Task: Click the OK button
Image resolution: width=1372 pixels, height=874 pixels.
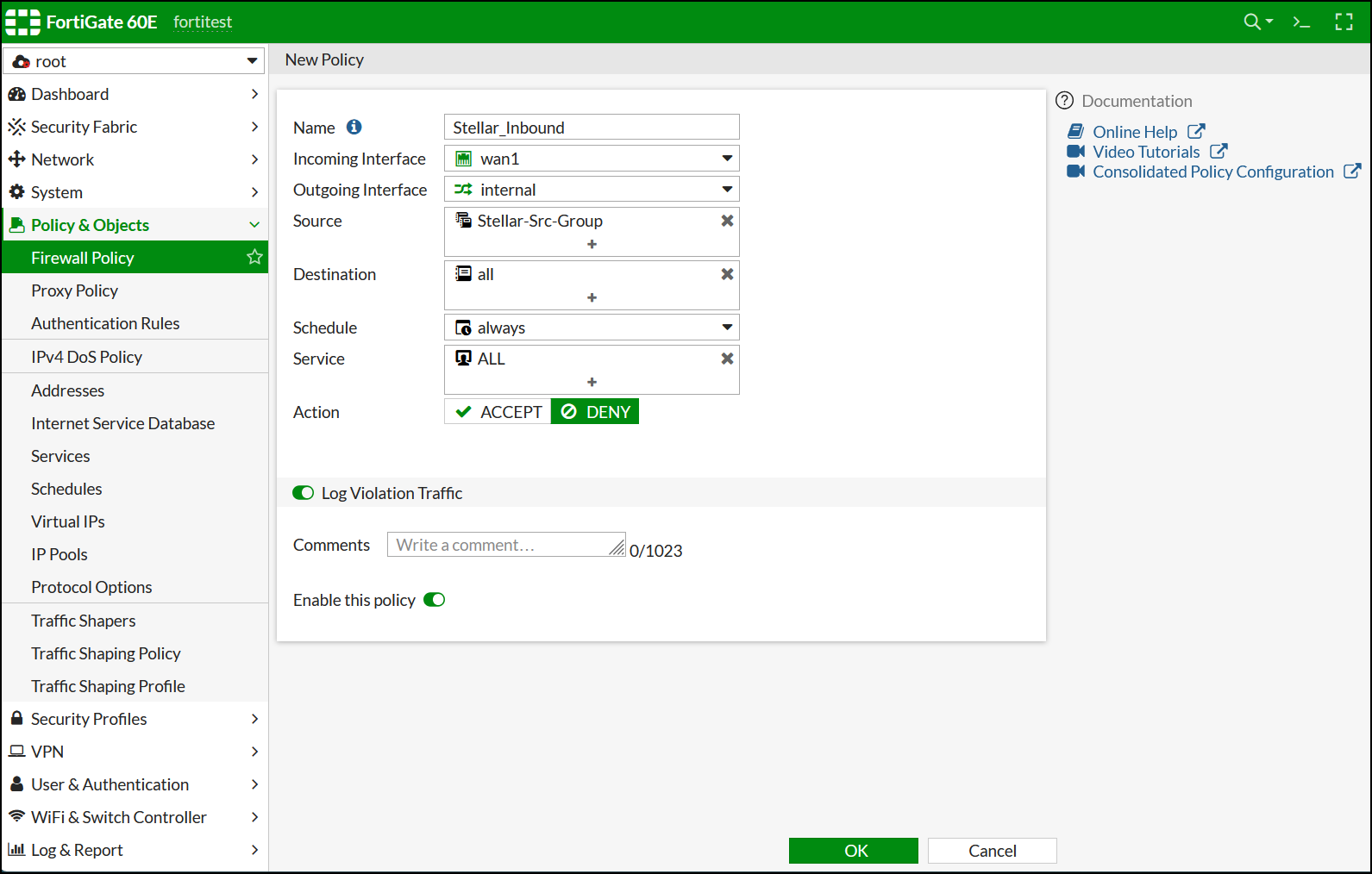Action: (853, 851)
